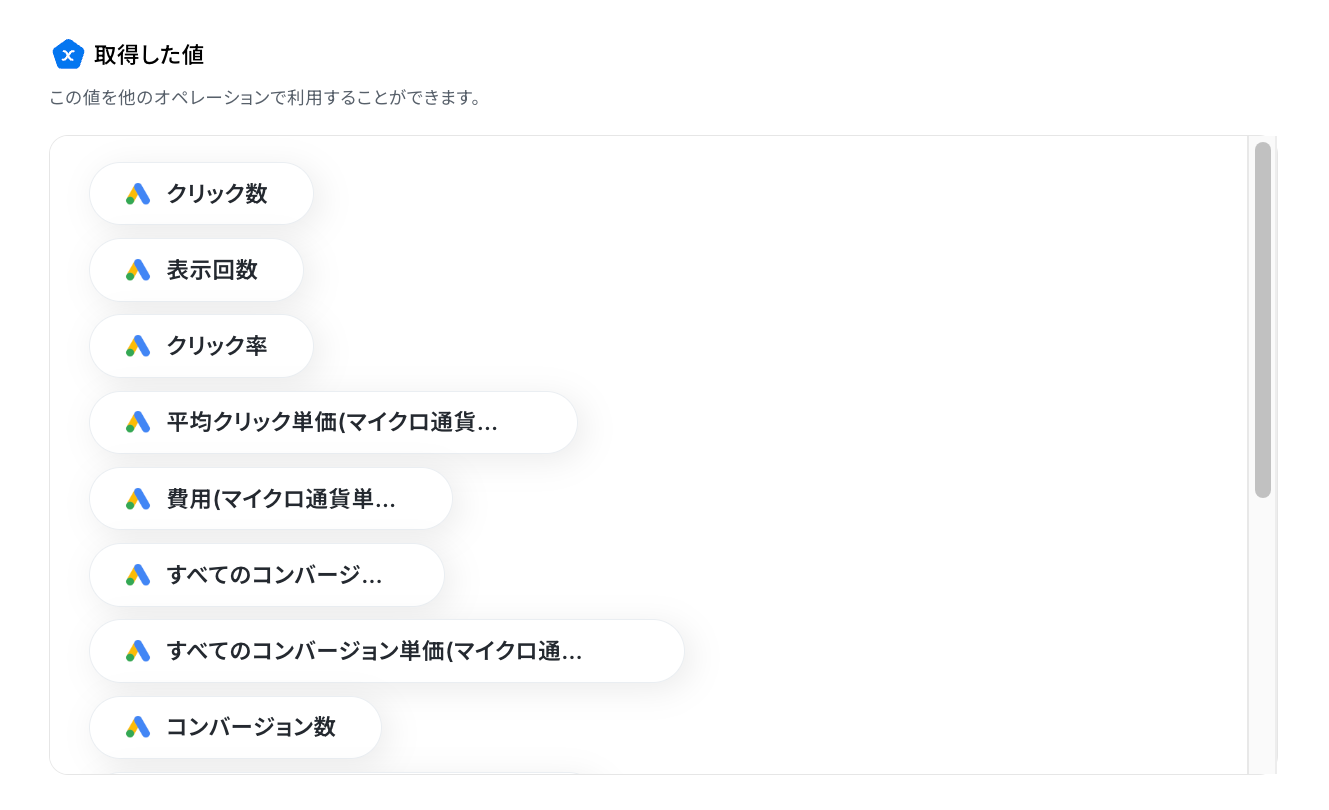Click the Google Ads icon in the truncated すべてのコンバージ… chip

[x=138, y=575]
